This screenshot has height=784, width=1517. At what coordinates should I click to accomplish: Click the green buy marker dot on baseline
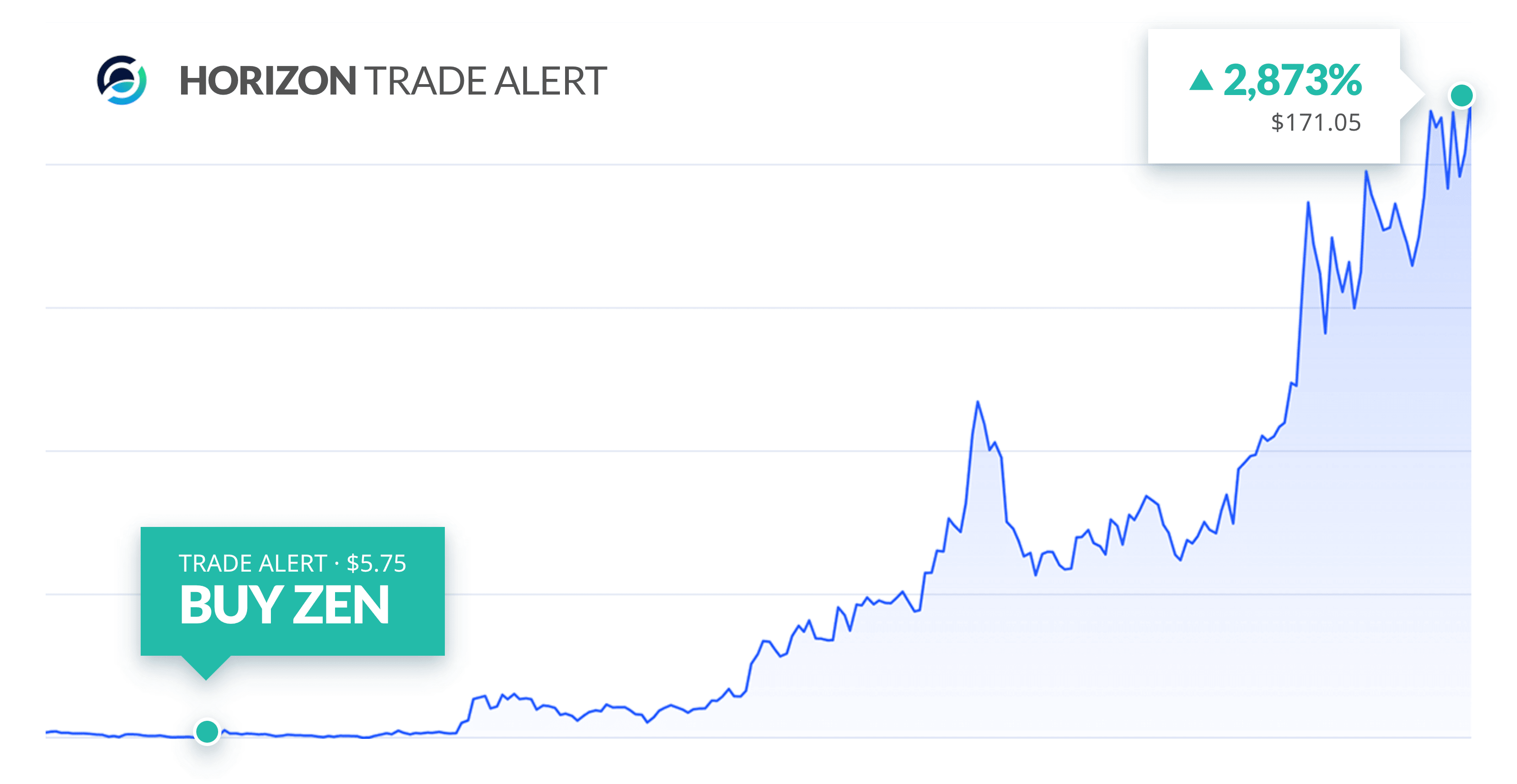207,732
